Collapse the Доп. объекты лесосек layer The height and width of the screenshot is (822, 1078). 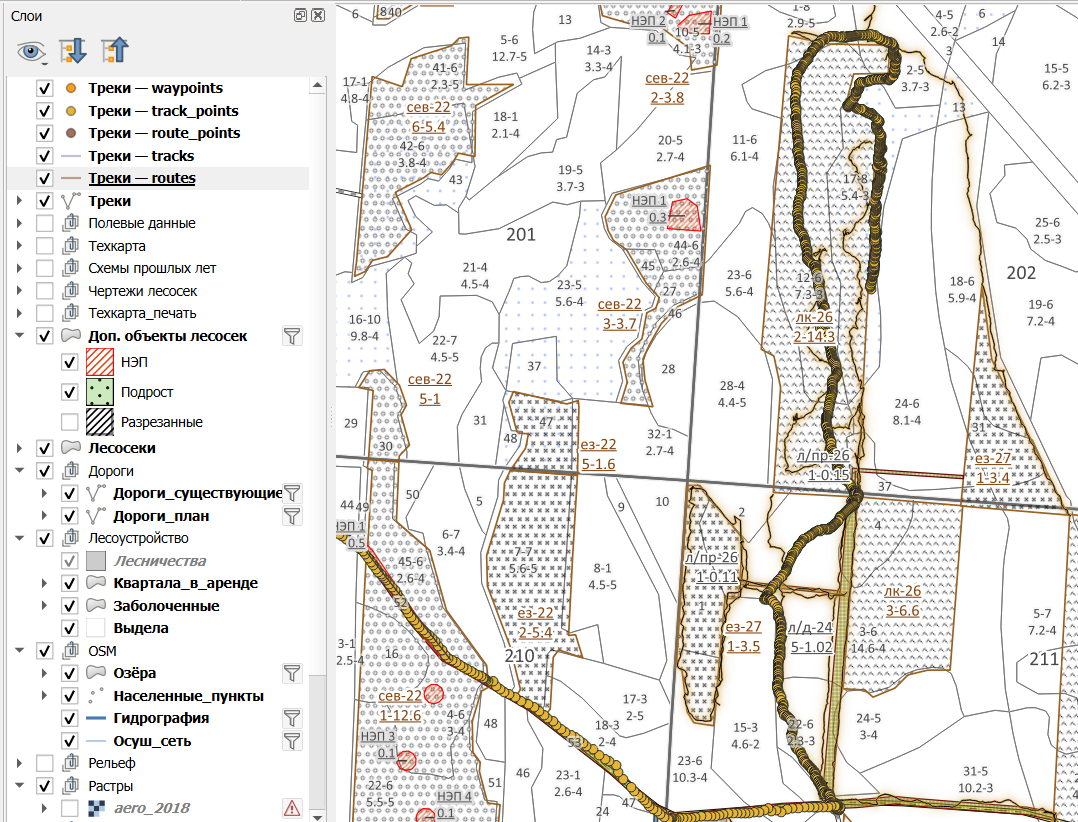pyautogui.click(x=19, y=336)
